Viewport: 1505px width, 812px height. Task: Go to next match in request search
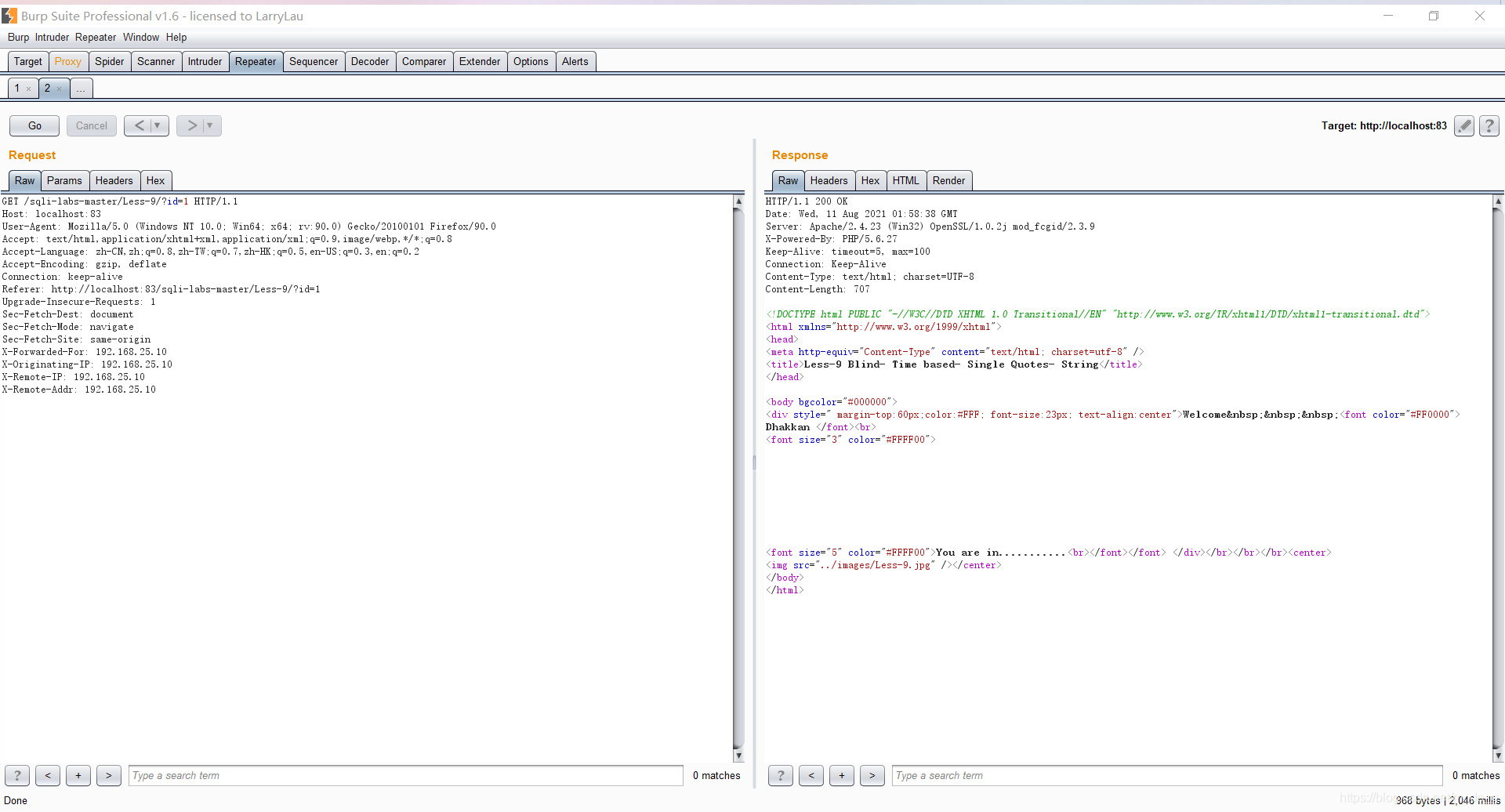(x=109, y=775)
